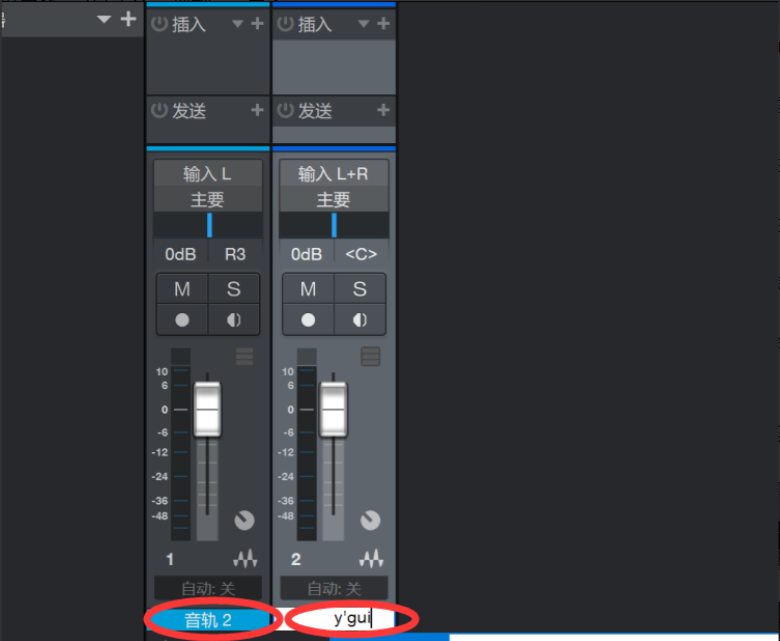Screen dimensions: 780x641
Task: Mute channel 1 with the M button
Action: (182, 289)
